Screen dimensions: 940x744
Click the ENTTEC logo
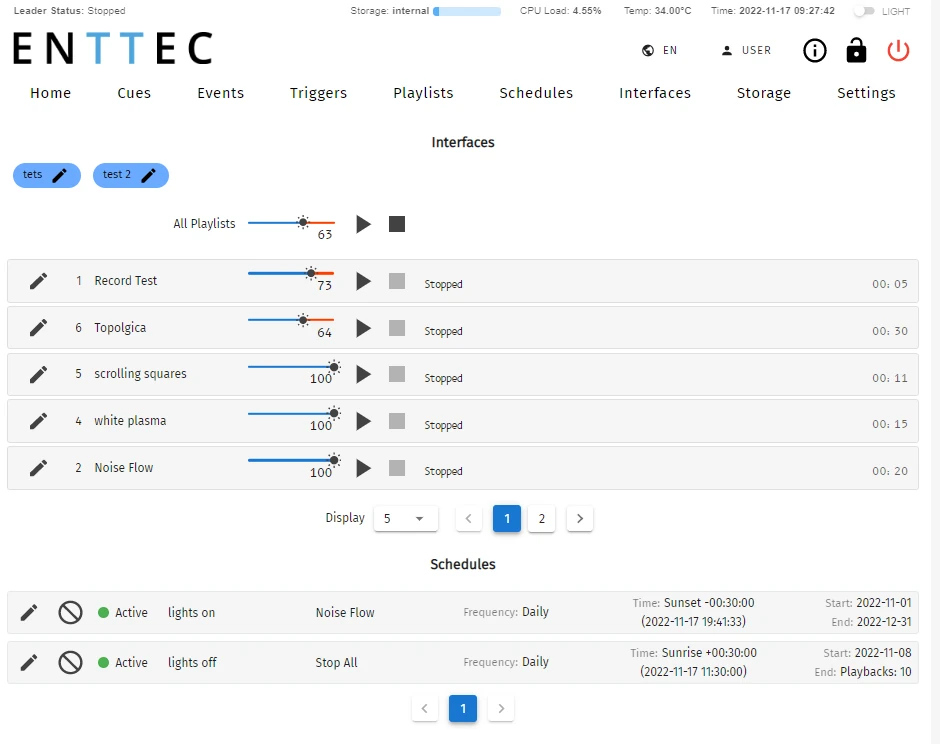click(x=113, y=49)
